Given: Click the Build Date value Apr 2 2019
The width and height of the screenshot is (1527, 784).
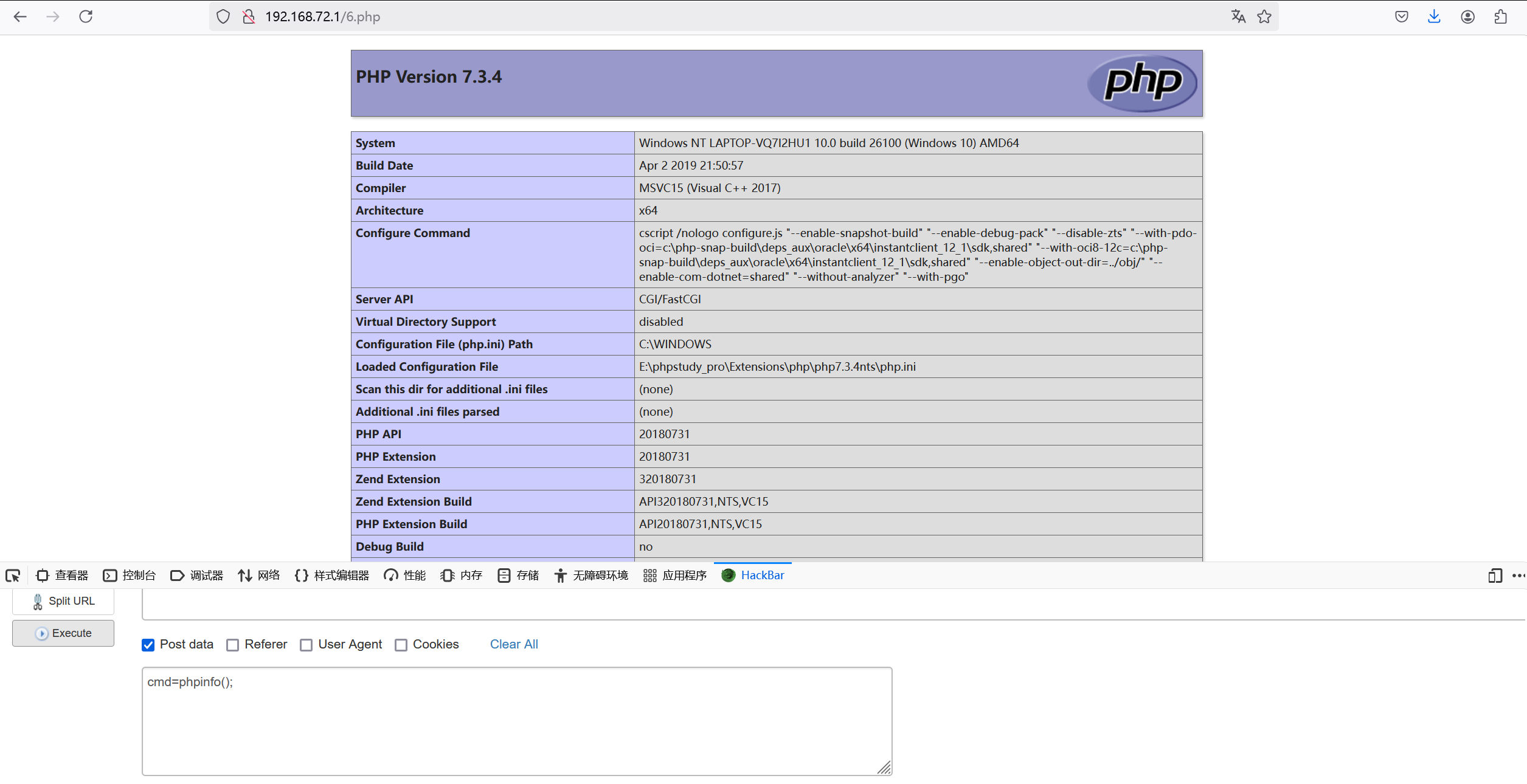Looking at the screenshot, I should coord(691,165).
